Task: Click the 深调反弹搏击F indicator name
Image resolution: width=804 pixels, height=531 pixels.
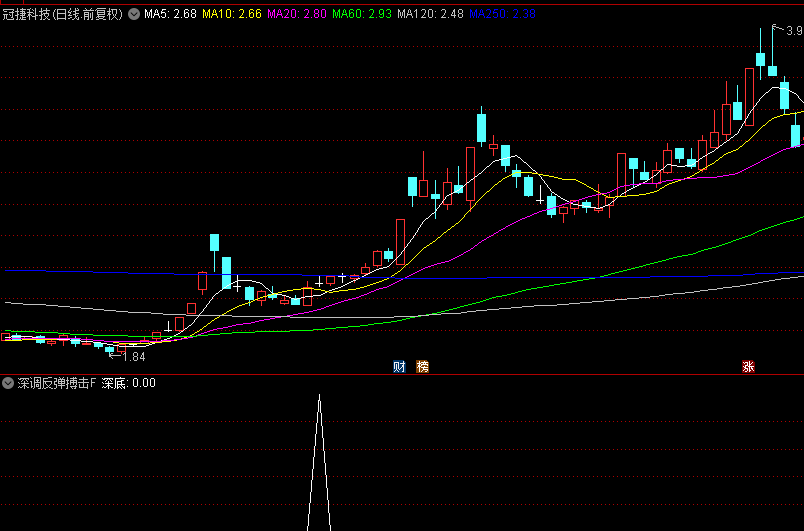Action: 56,383
